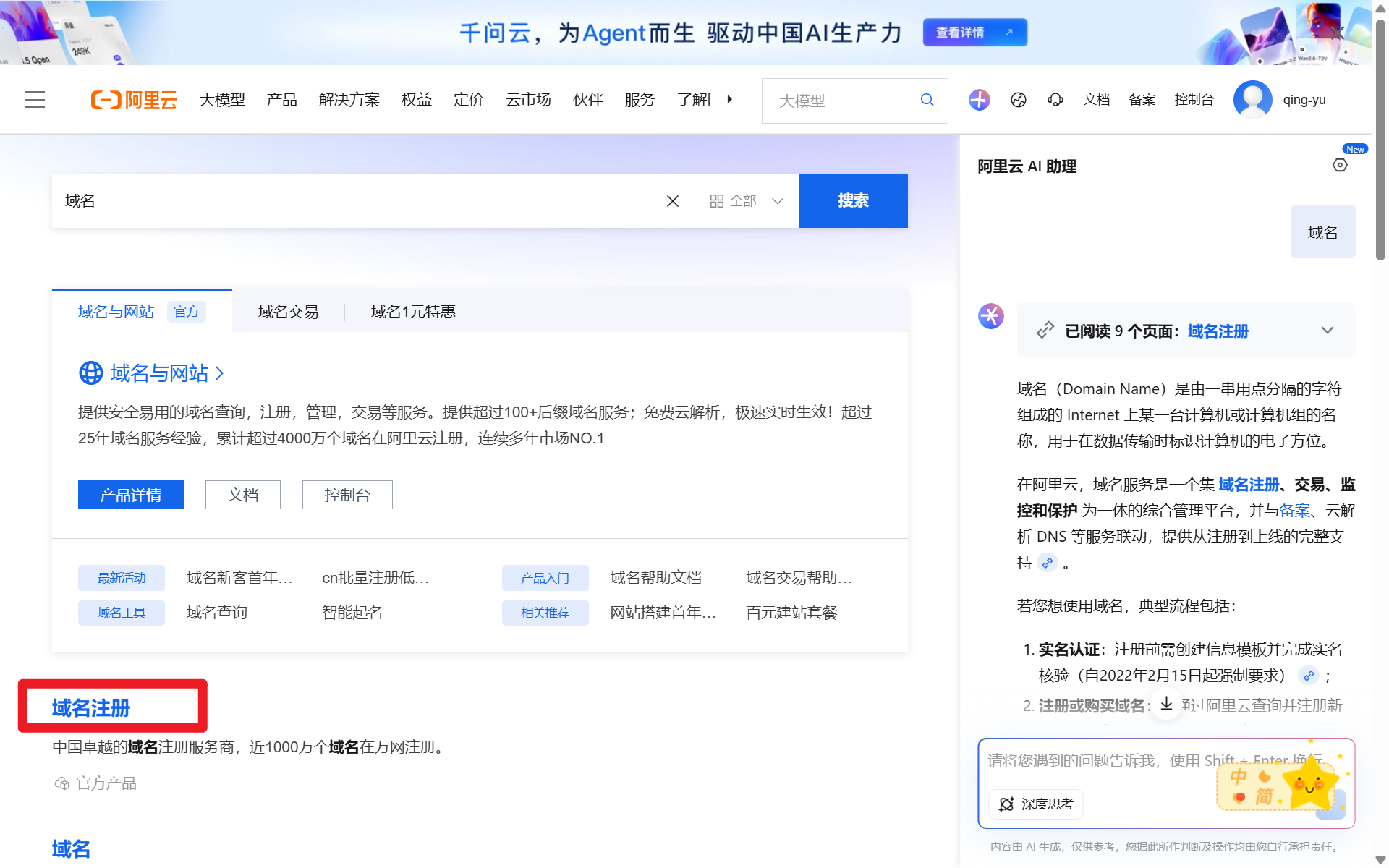
Task: Select the 域名与网站 tab
Action: pyautogui.click(x=142, y=311)
